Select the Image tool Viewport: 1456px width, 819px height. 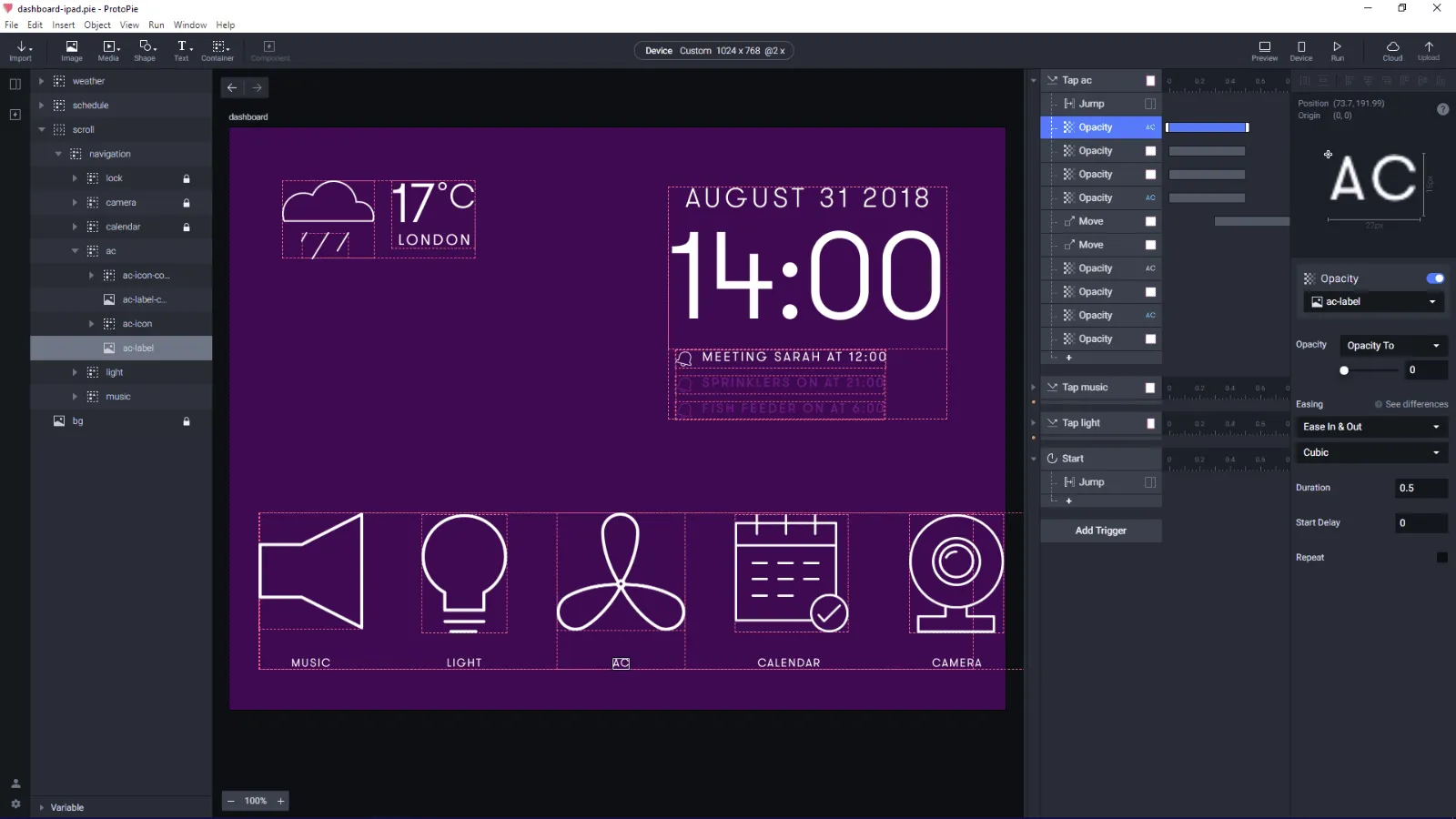pos(72,51)
